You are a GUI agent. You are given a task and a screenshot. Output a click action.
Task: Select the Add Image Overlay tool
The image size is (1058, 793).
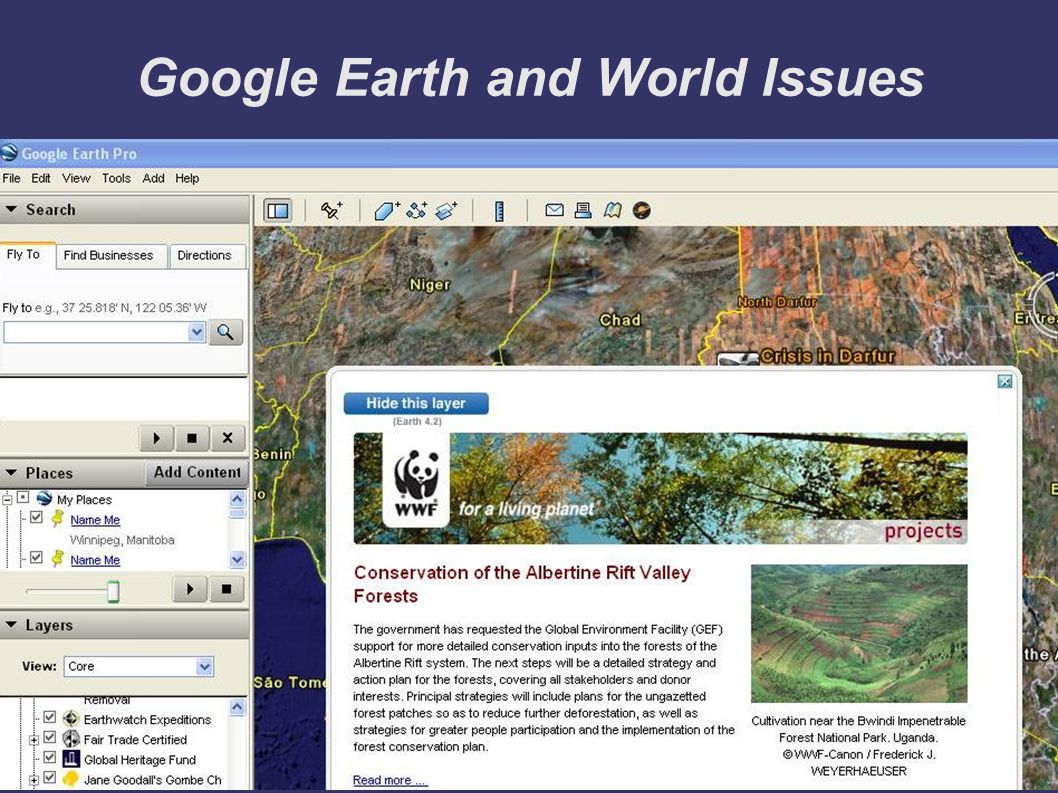click(446, 211)
